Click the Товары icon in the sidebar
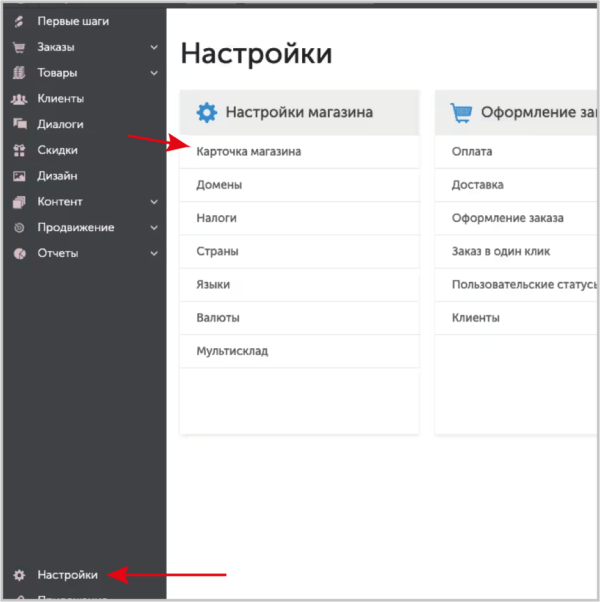Screen dimensions: 600x602 pos(19,73)
